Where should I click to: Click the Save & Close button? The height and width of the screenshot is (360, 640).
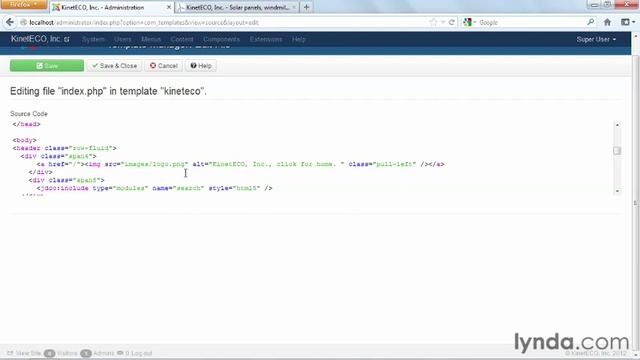114,66
